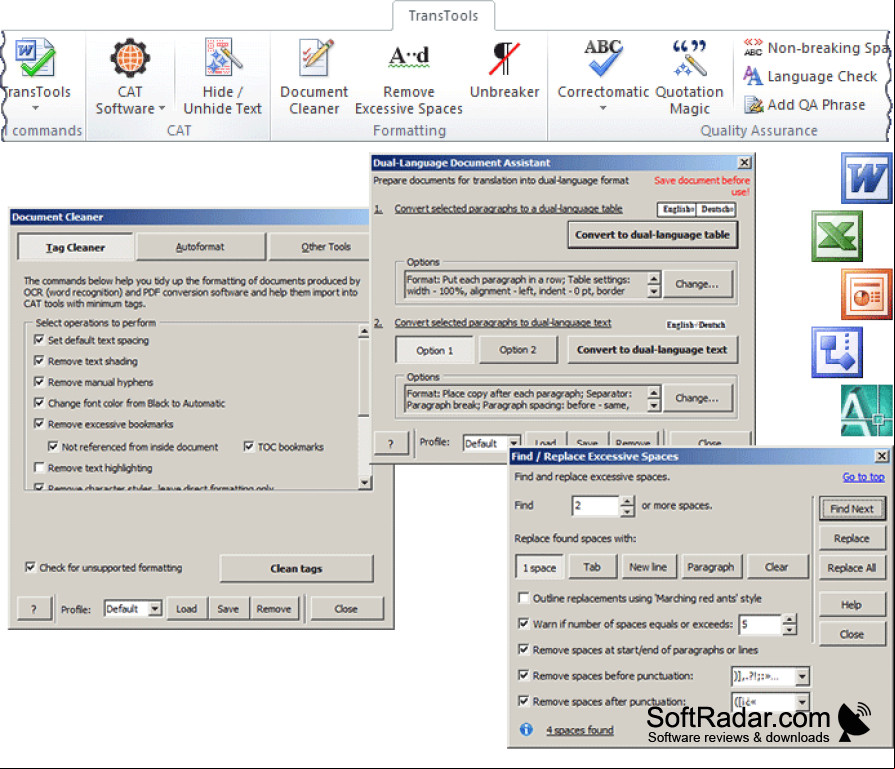Click the Hide / Unhide Text icon
Screen dimensions: 895x769
(x=223, y=57)
